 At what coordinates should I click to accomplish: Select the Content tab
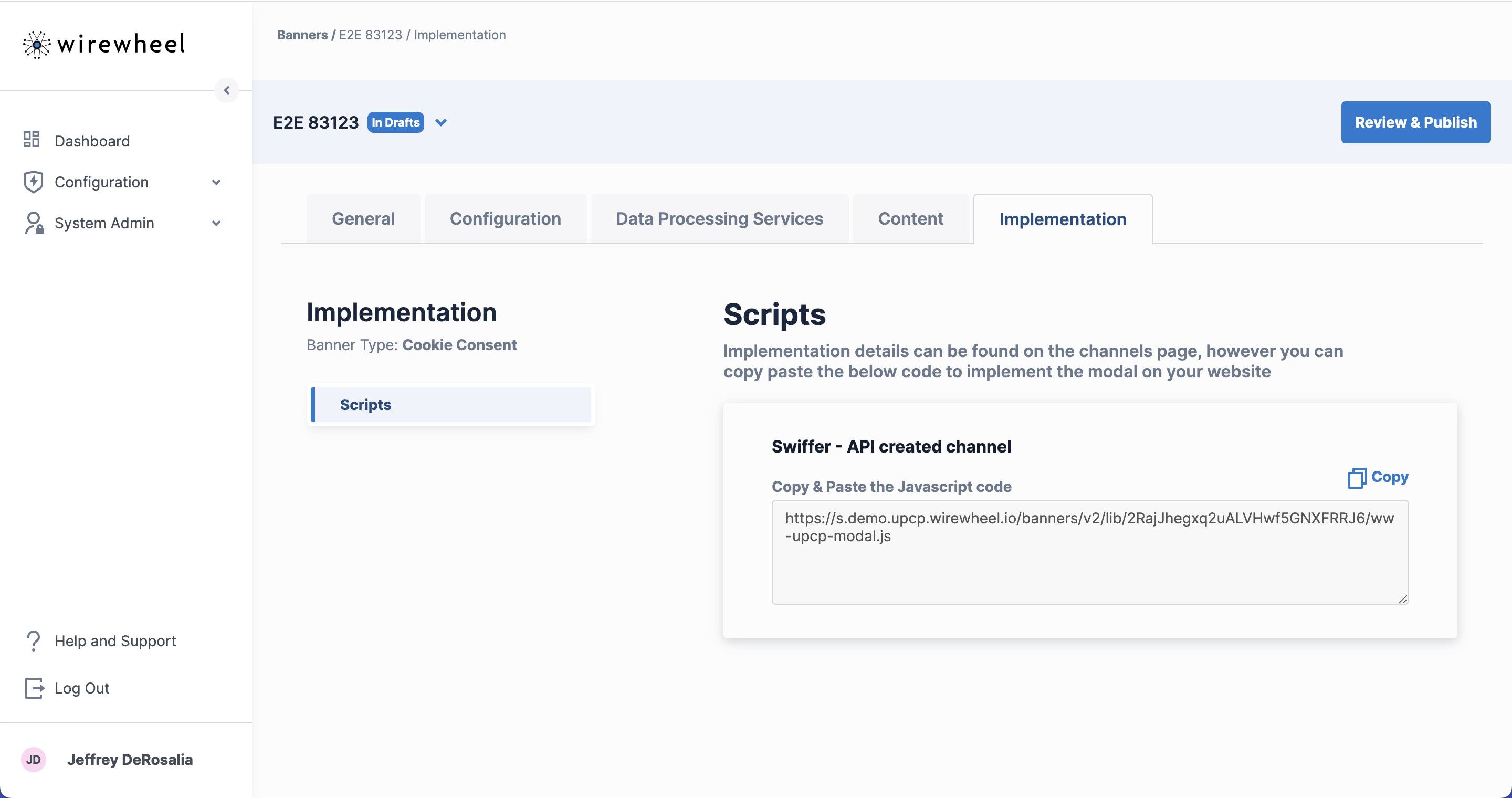pyautogui.click(x=910, y=219)
